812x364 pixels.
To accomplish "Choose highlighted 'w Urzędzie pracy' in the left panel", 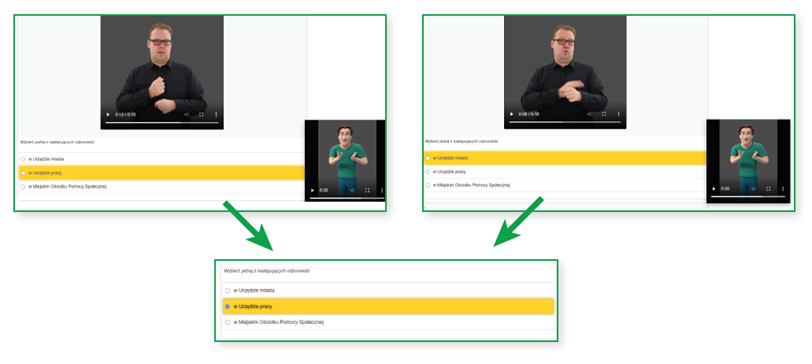I will pos(162,173).
